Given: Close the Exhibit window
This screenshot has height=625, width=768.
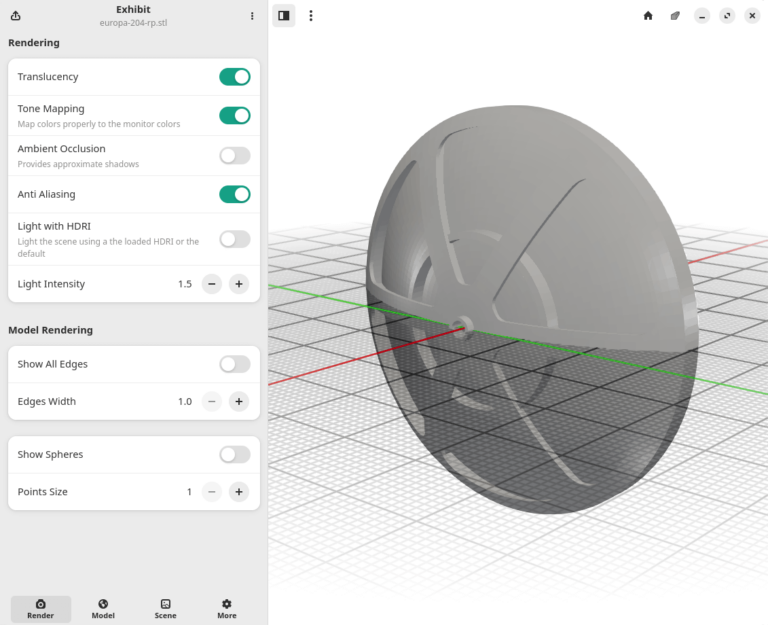Looking at the screenshot, I should 752,16.
